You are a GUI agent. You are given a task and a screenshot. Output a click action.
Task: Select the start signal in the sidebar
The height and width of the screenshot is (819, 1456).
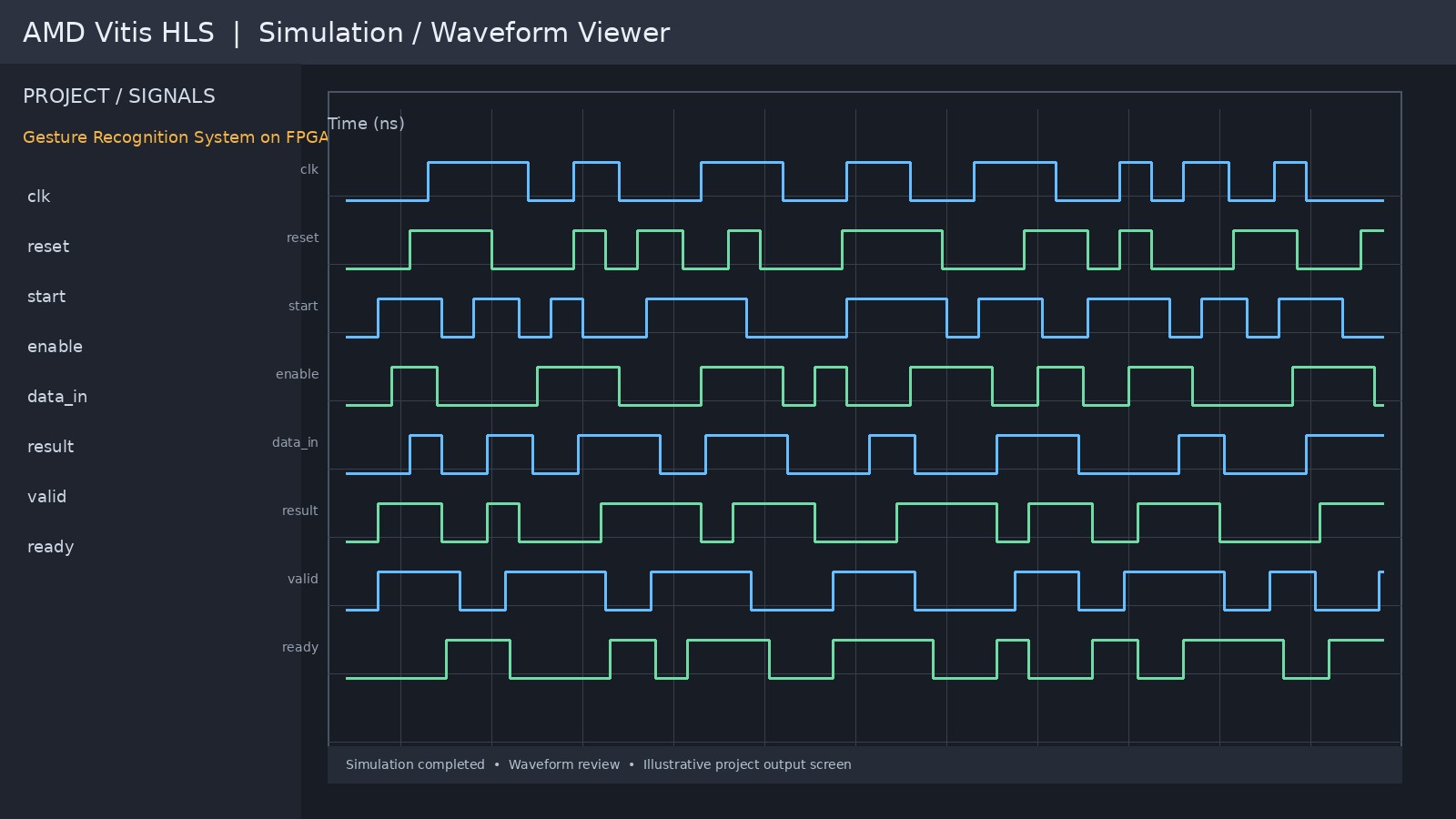(46, 297)
